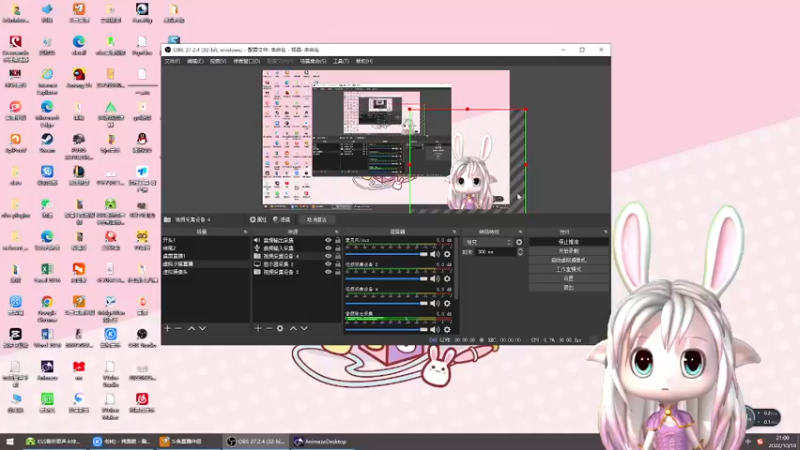Toggle lock on 音频输入采集 source

(x=337, y=248)
